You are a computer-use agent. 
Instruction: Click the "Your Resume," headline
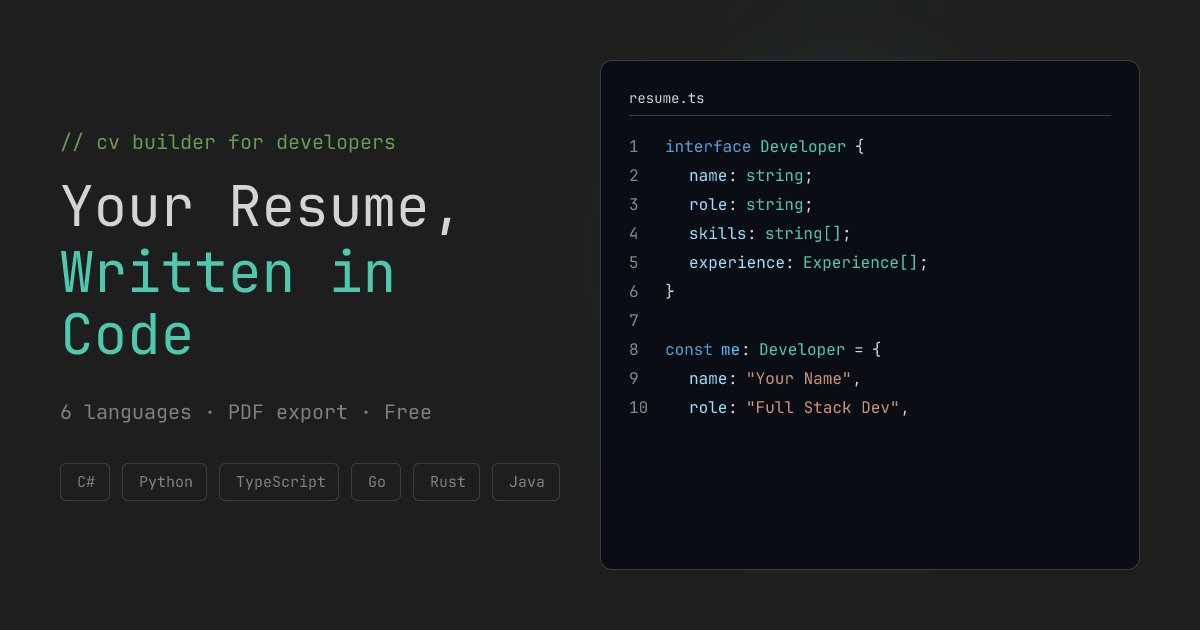(261, 209)
